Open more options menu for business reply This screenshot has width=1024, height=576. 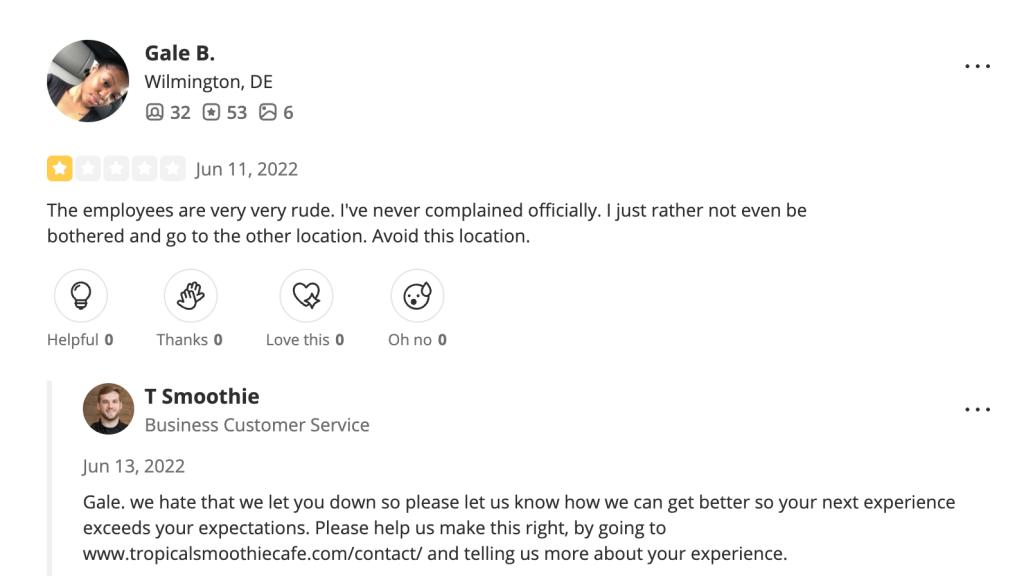pyautogui.click(x=977, y=410)
